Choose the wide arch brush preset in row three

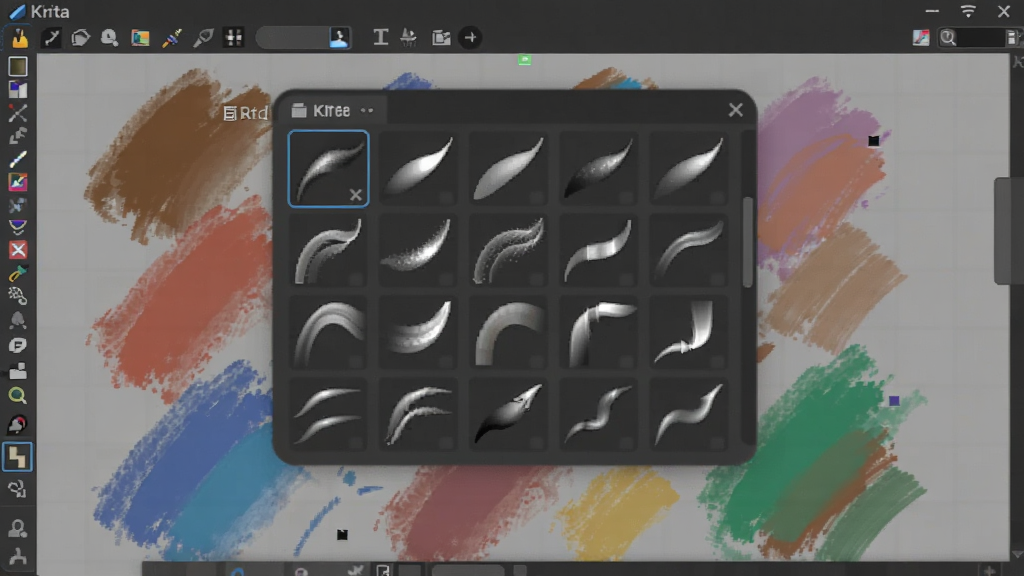(328, 332)
